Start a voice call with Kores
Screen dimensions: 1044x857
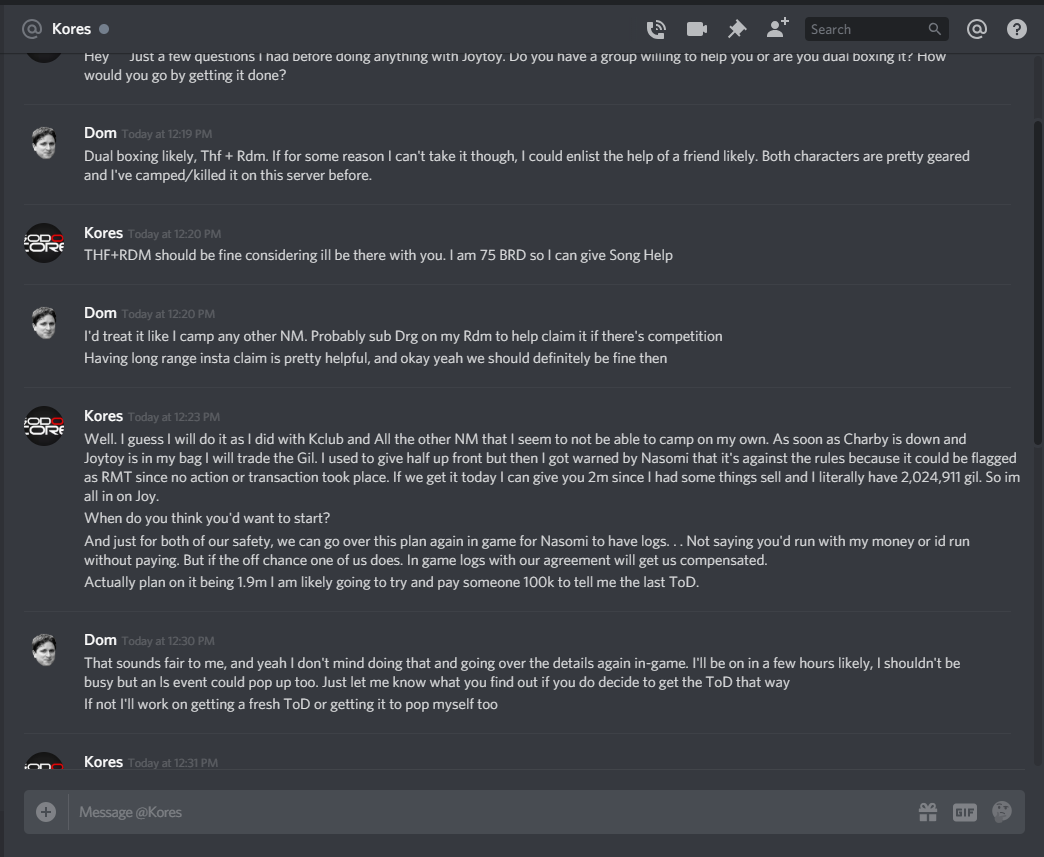pyautogui.click(x=656, y=29)
